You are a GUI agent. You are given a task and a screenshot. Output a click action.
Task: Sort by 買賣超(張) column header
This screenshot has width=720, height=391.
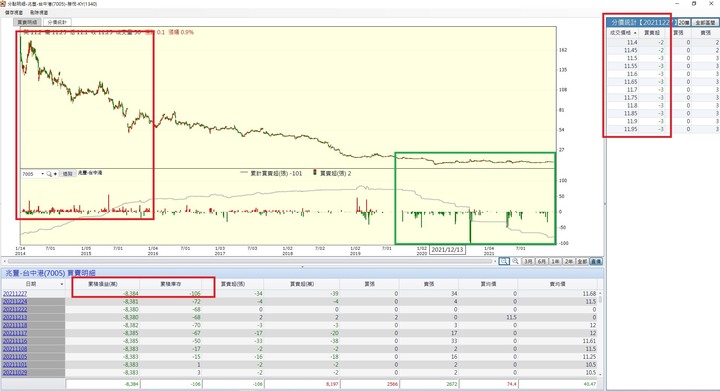pos(233,284)
